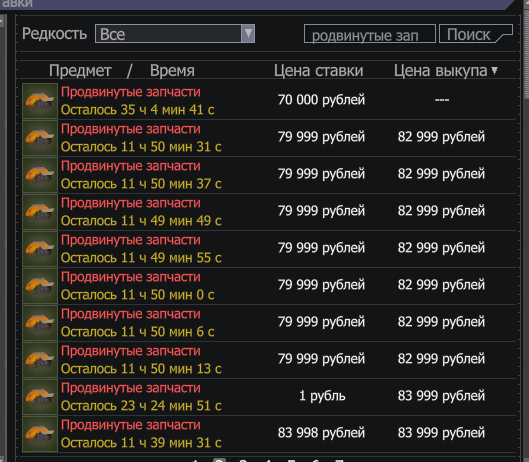
Task: Focus the search field with родвинутые зап
Action: click(x=370, y=34)
